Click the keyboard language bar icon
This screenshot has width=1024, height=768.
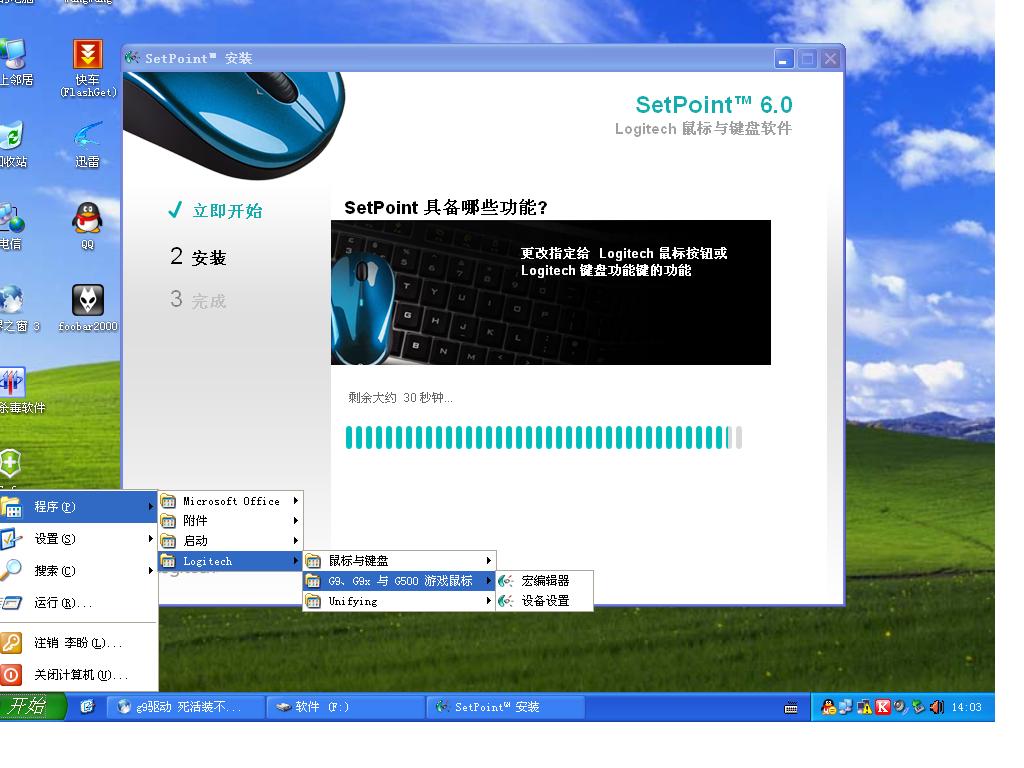coord(791,708)
